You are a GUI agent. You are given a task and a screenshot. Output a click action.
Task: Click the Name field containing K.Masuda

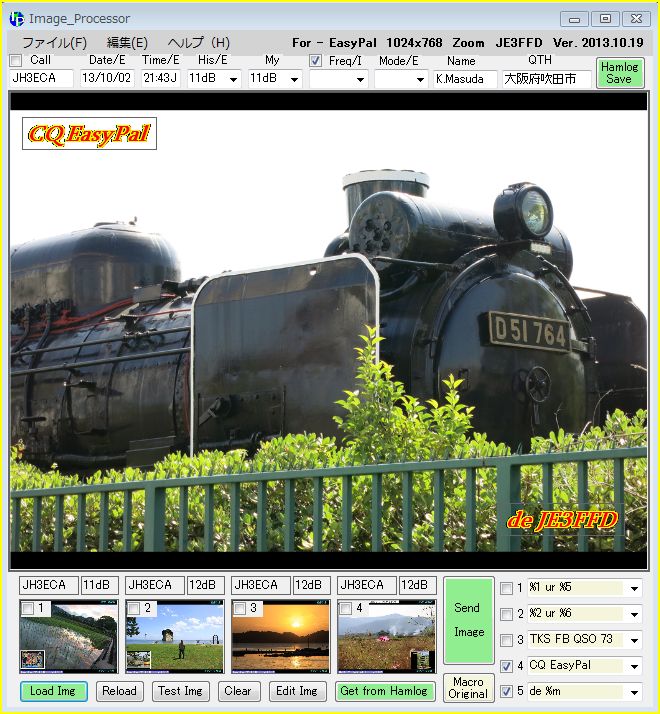pos(465,79)
